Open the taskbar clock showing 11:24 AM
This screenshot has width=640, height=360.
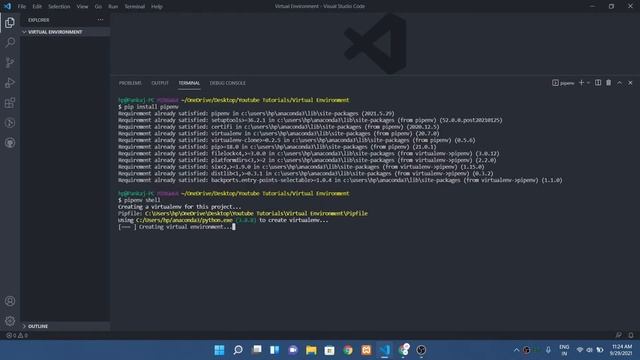click(622, 350)
